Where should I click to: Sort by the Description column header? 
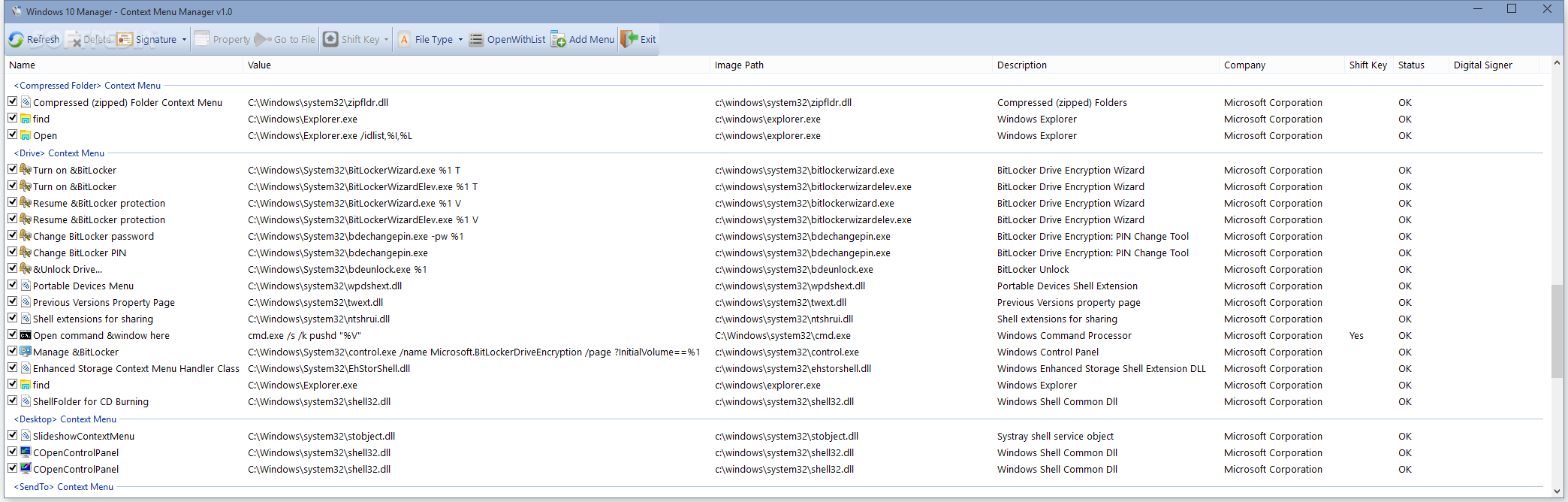point(1105,65)
